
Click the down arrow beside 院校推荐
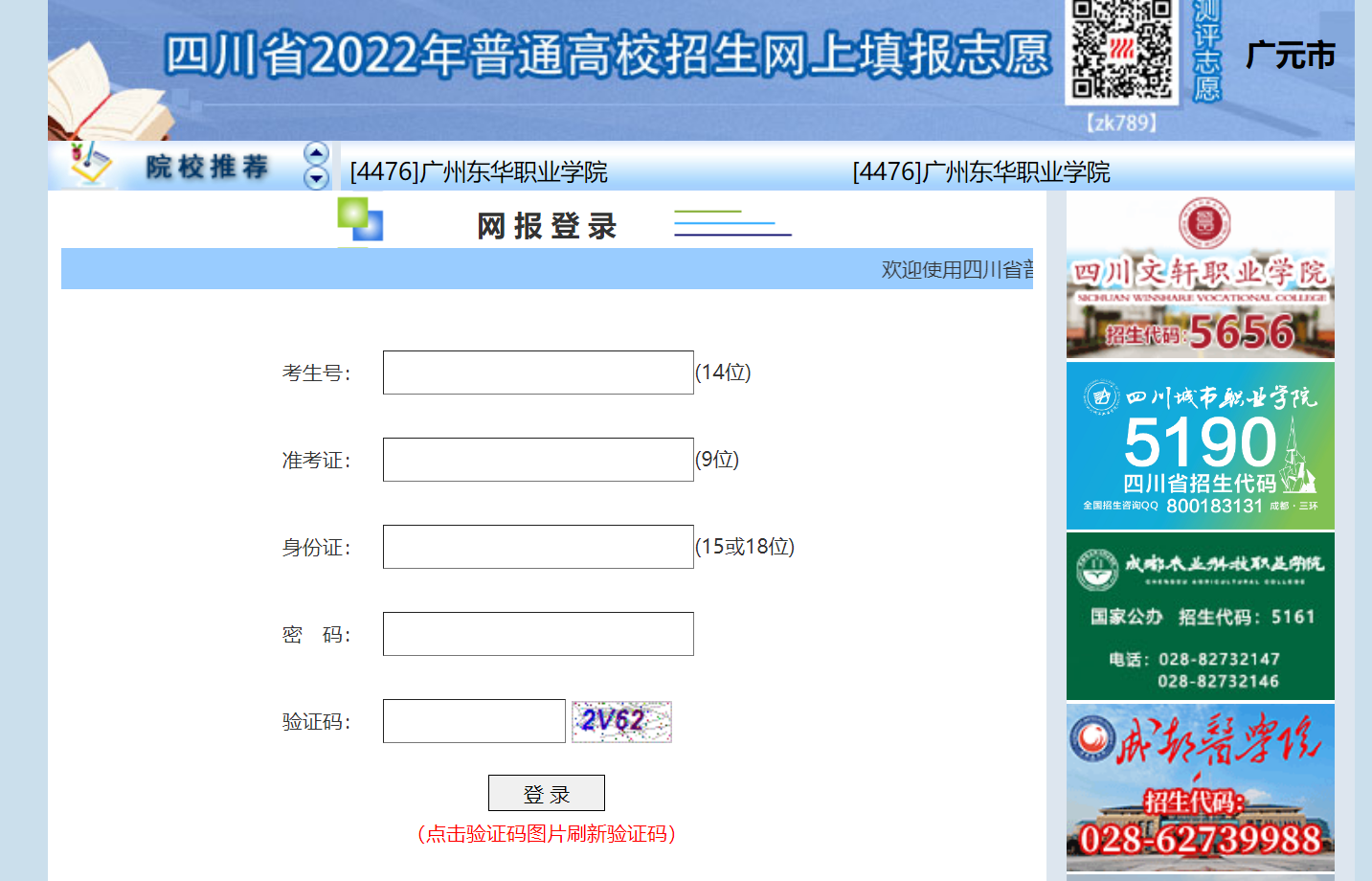[x=316, y=178]
